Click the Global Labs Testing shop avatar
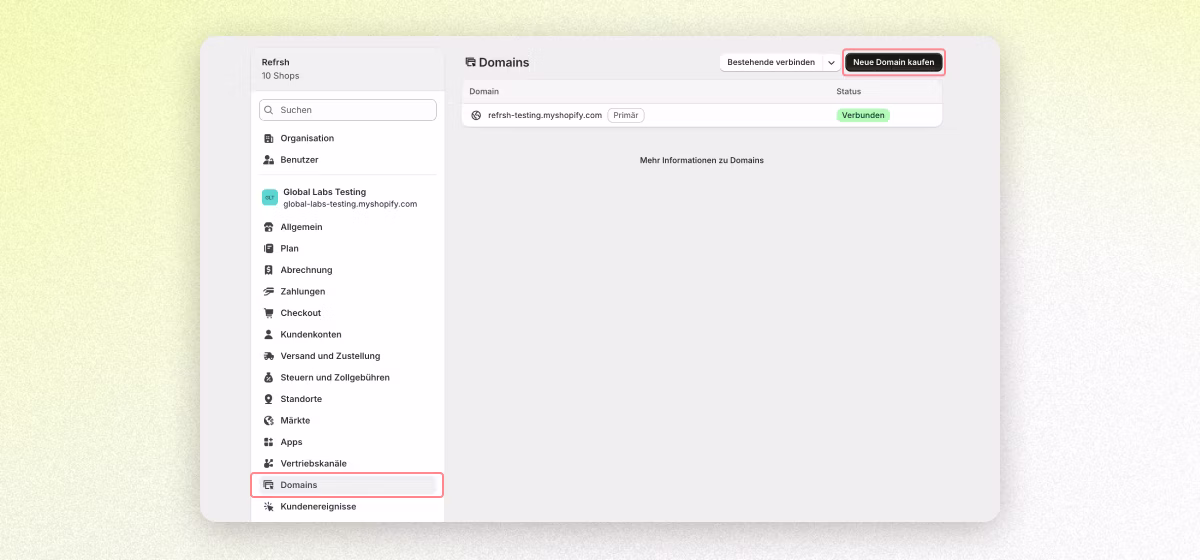Viewport: 1200px width, 560px height. (x=270, y=197)
